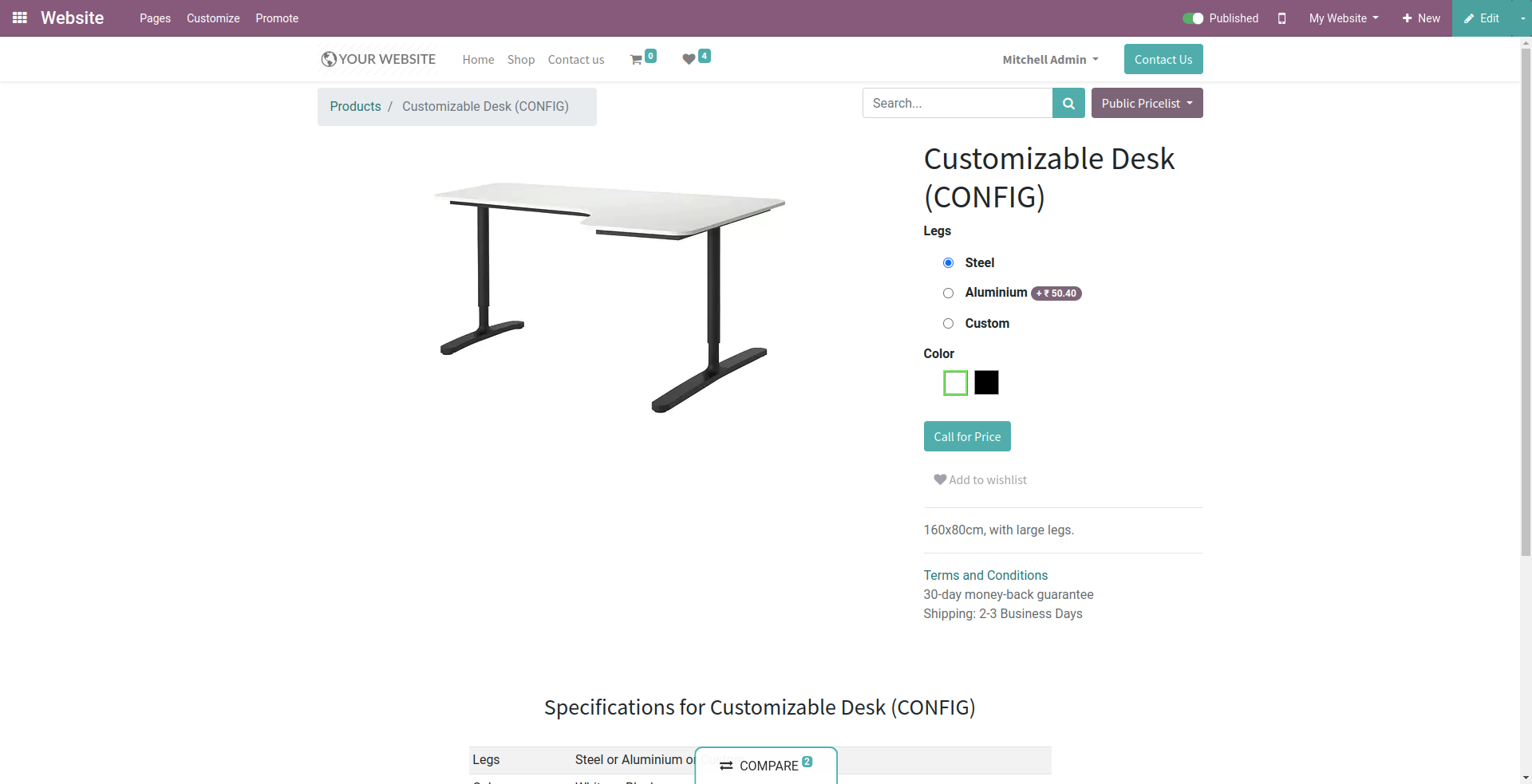Open the apps grid menu icon
1532x784 pixels.
[20, 18]
